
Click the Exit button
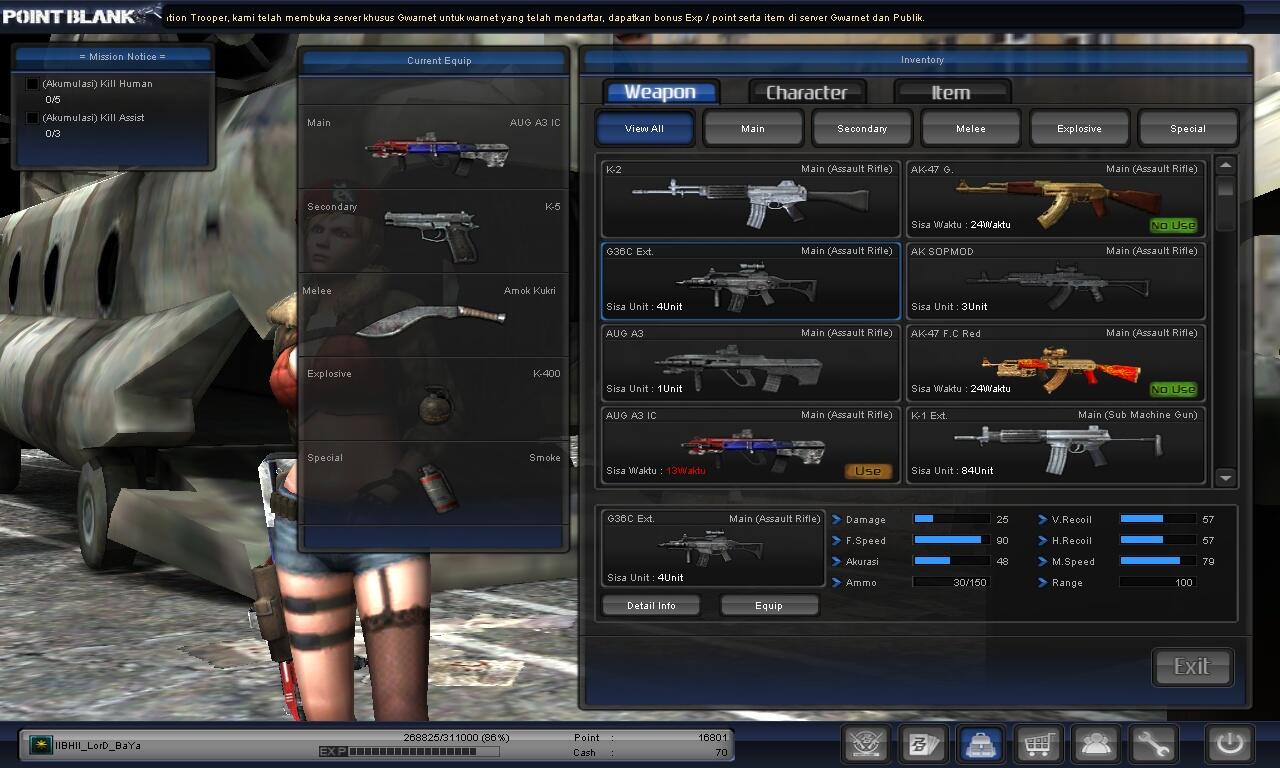click(1192, 667)
